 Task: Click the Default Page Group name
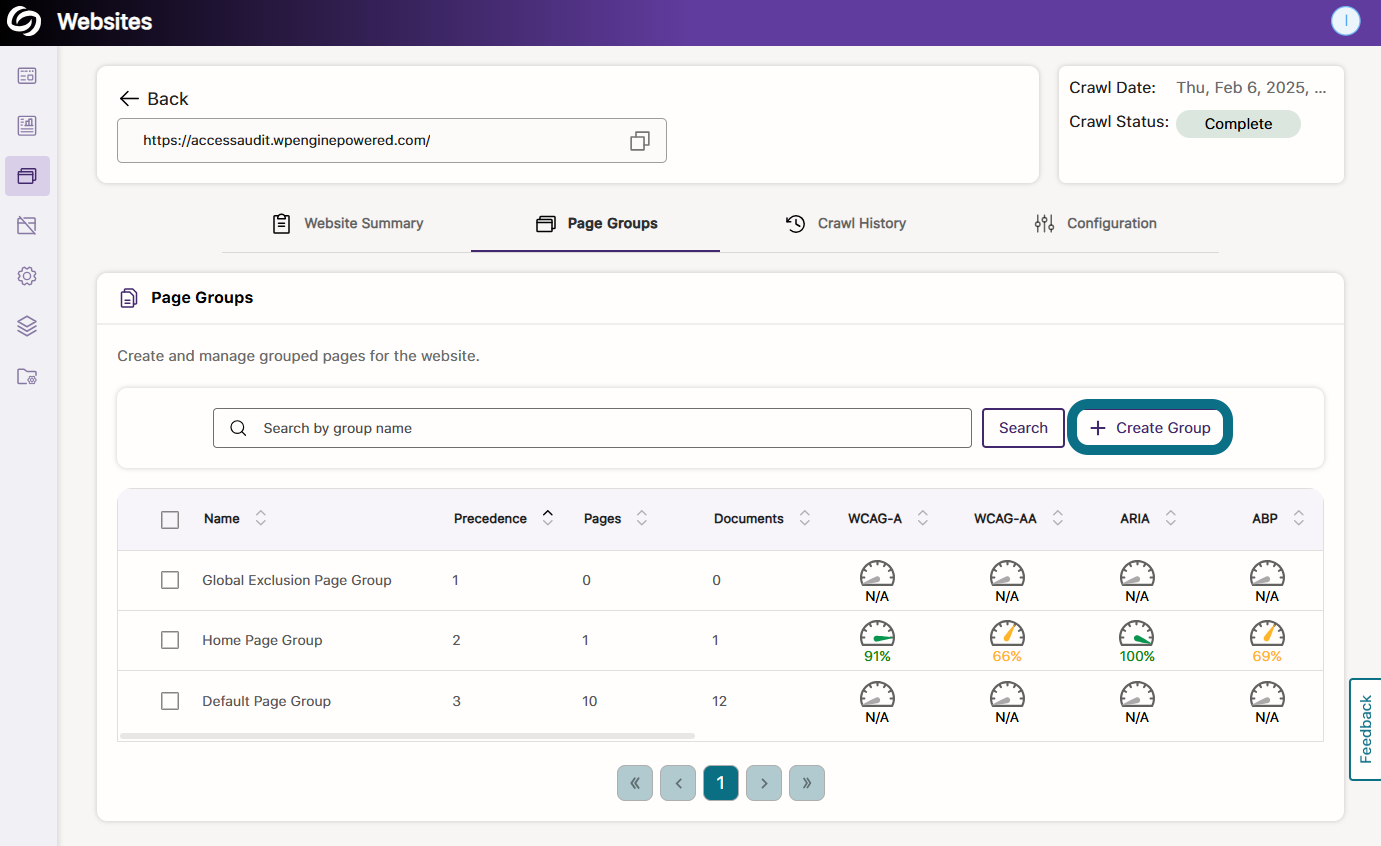[x=266, y=701]
